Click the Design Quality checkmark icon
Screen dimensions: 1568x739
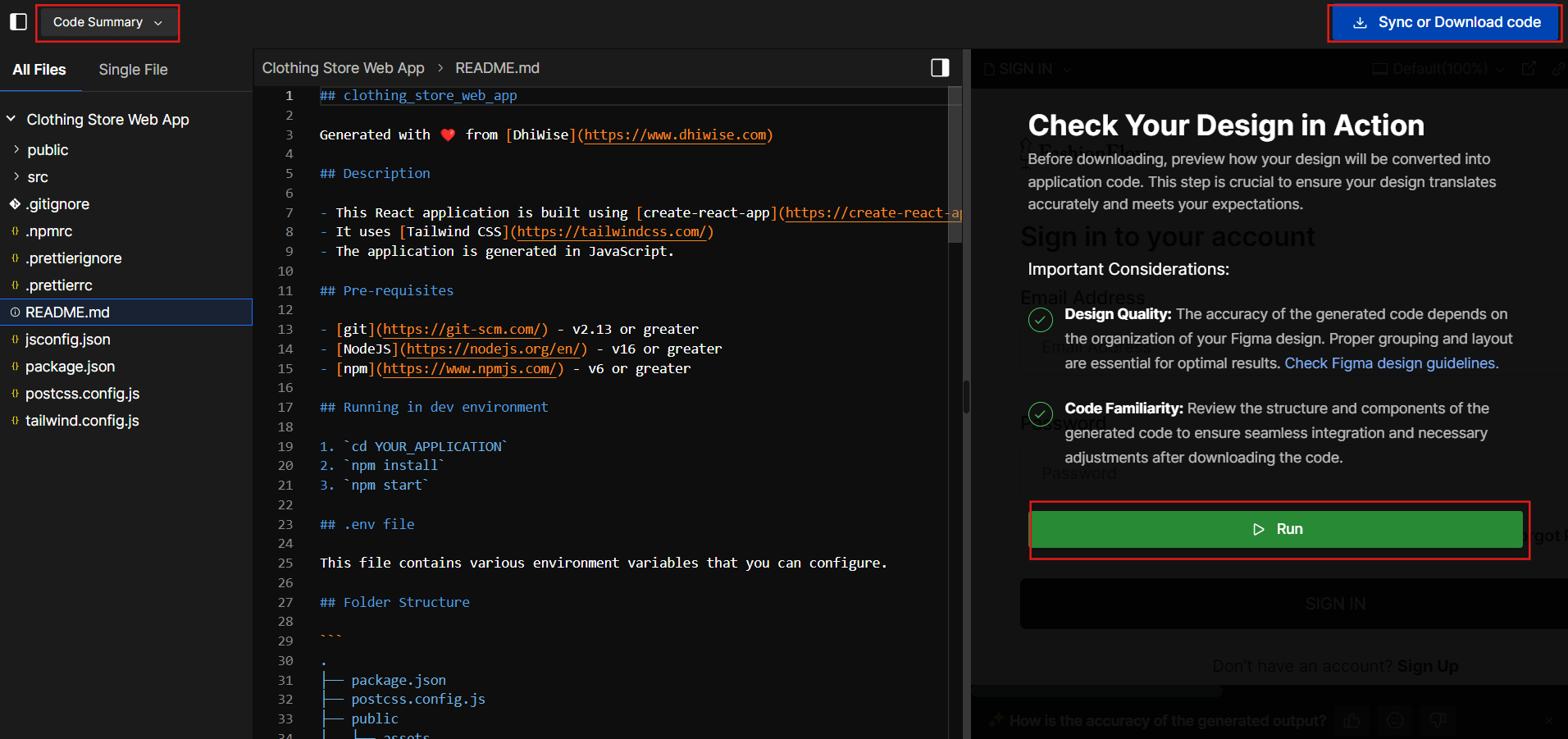(x=1041, y=320)
